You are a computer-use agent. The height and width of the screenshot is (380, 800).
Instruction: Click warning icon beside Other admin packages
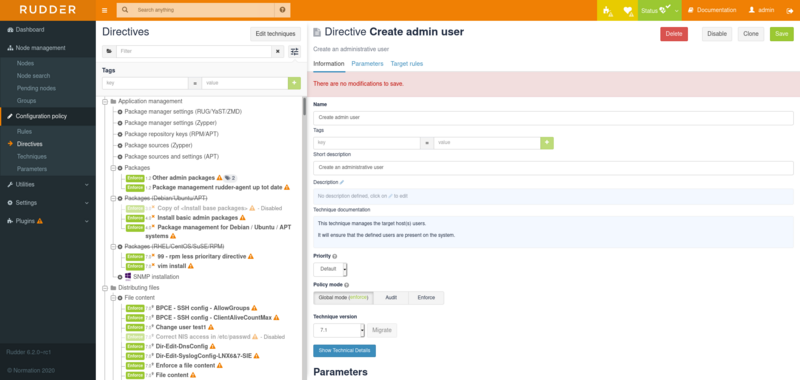click(x=219, y=178)
